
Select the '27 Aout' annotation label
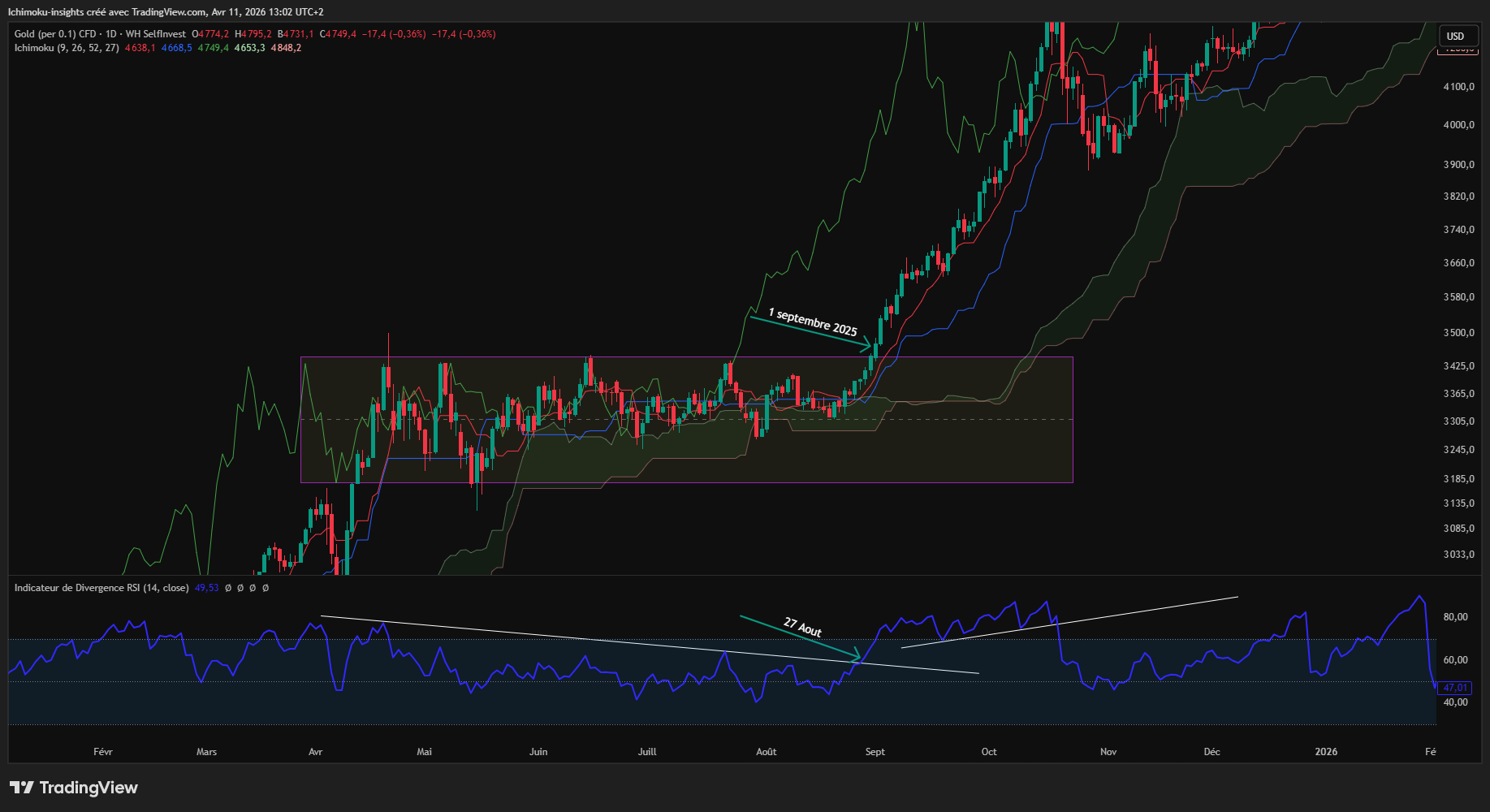pos(802,627)
